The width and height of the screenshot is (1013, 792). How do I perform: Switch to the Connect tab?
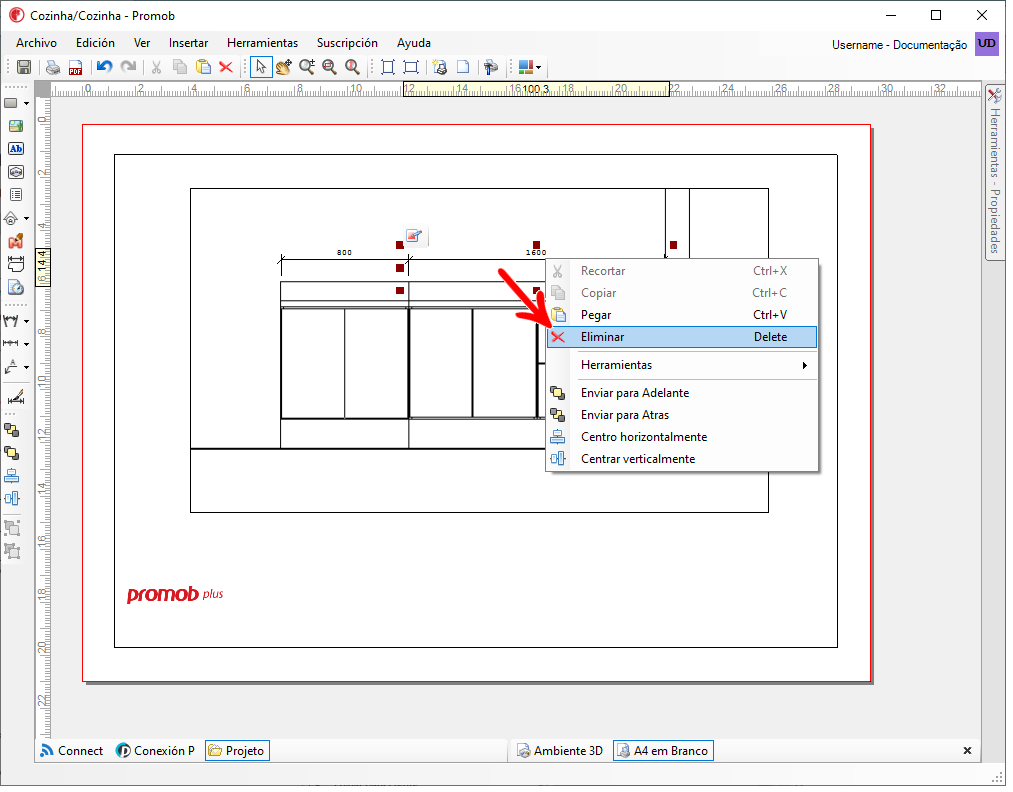72,751
